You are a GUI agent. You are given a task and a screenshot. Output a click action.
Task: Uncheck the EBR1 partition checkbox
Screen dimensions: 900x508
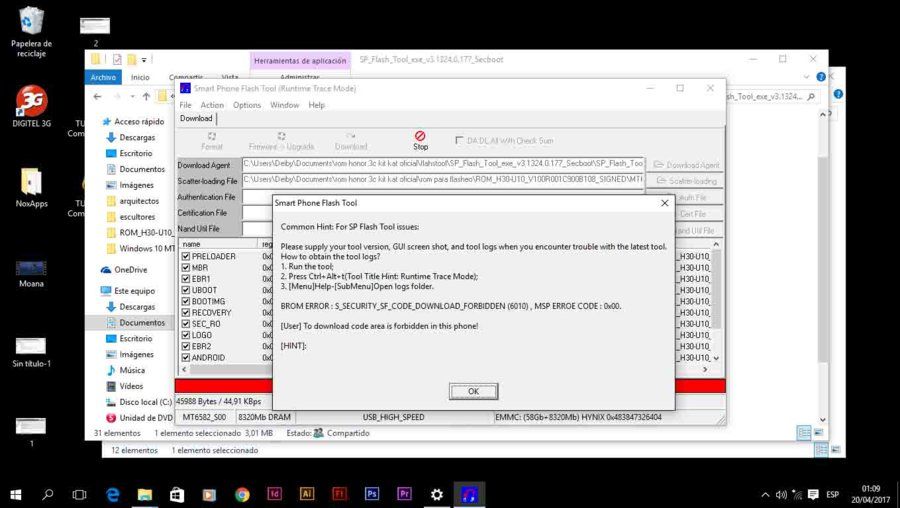(185, 278)
